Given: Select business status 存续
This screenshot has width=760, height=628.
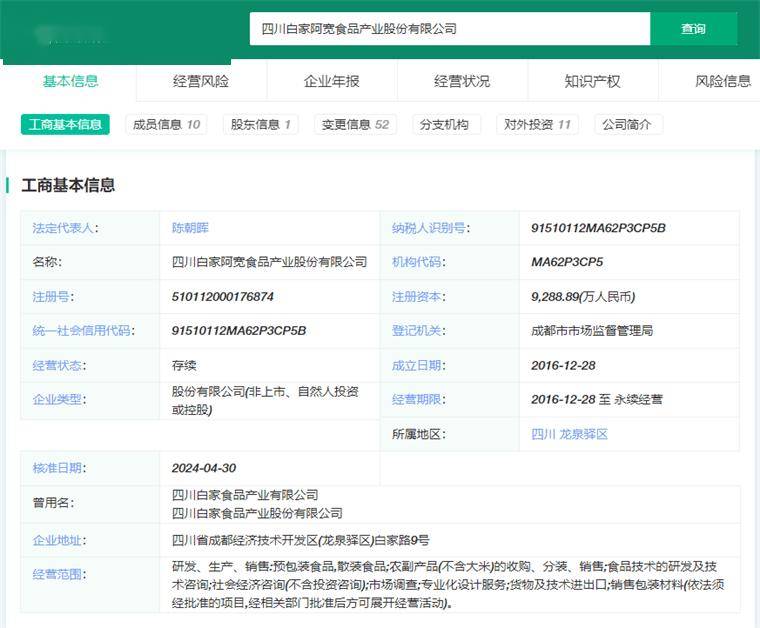Looking at the screenshot, I should coord(184,365).
